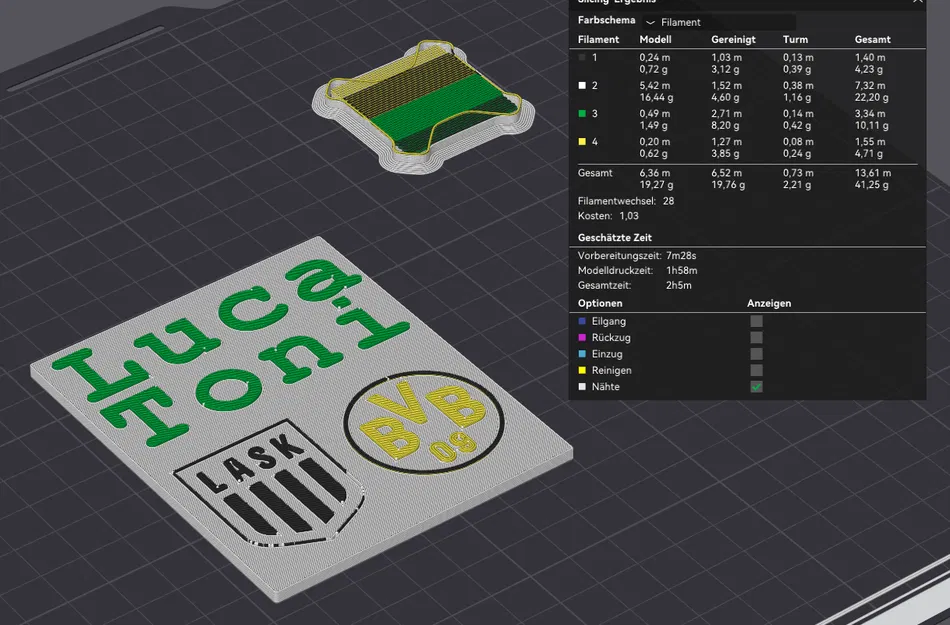950x625 pixels.
Task: Click the Kosten value 1,03
Action: [x=629, y=216]
